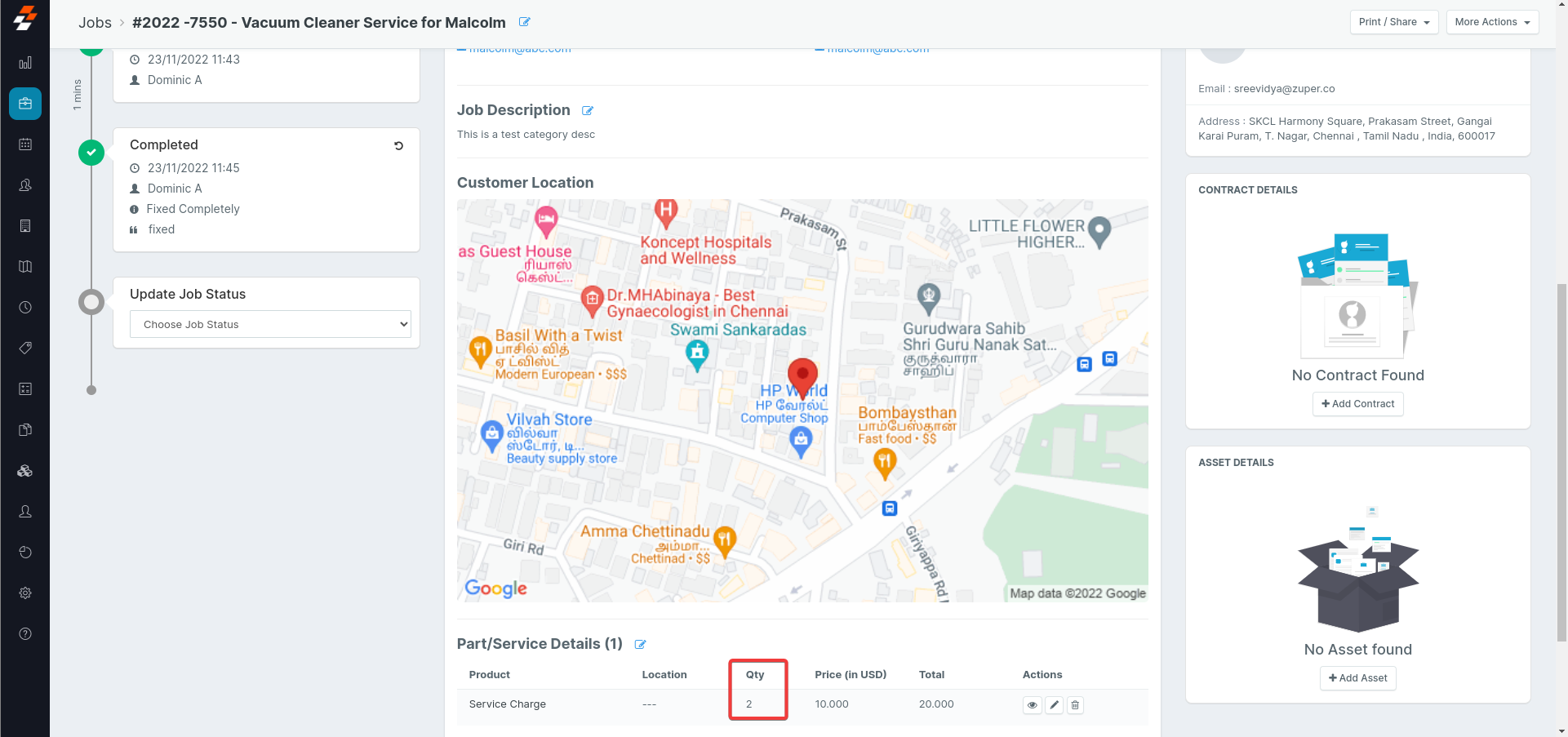
Task: Click the Price (in USD) column header
Action: pos(851,675)
